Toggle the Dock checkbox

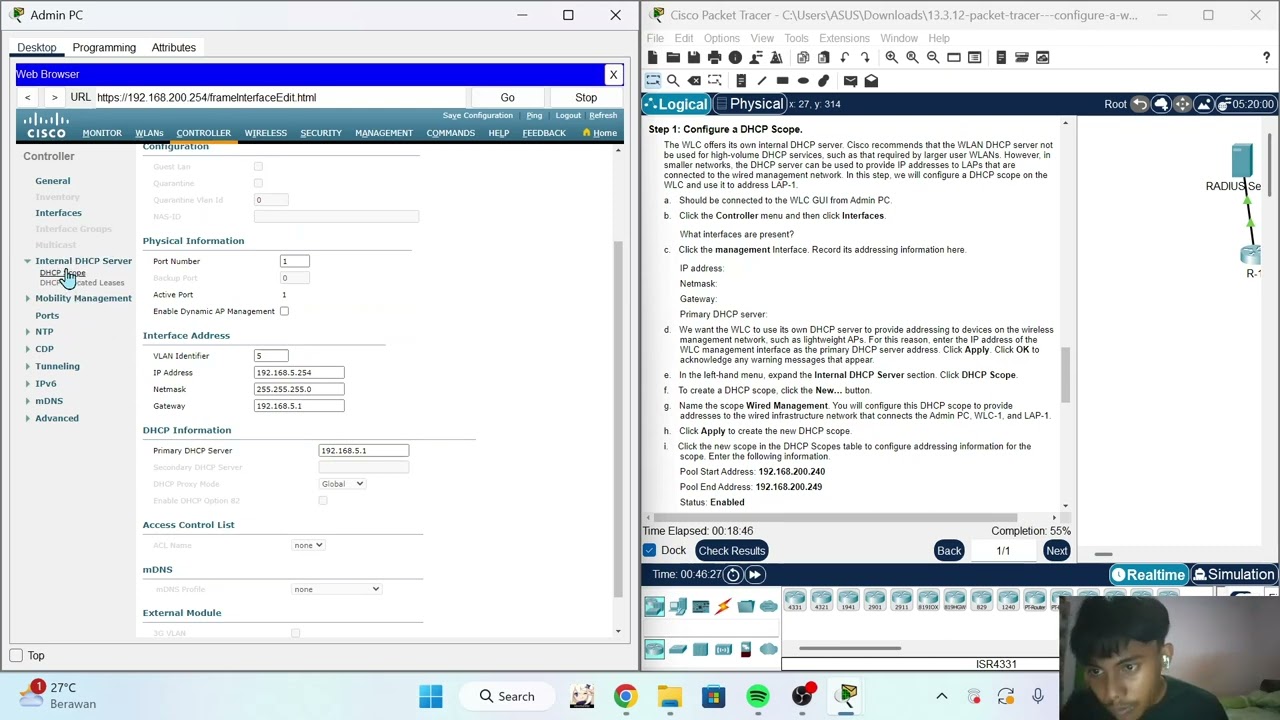(649, 551)
